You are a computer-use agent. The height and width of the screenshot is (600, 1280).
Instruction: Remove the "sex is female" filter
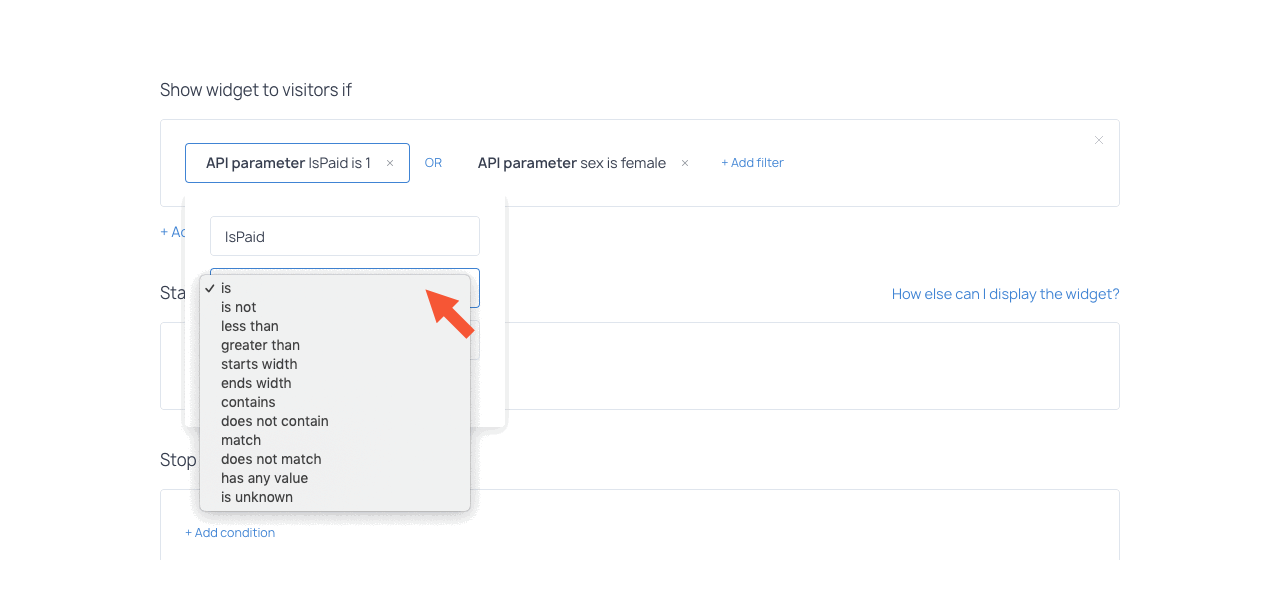tap(684, 162)
